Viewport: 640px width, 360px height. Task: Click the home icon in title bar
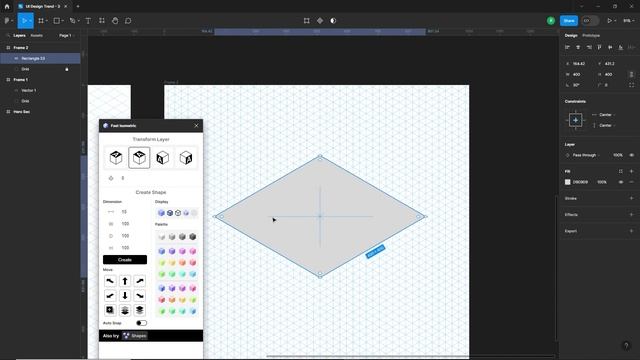click(7, 7)
